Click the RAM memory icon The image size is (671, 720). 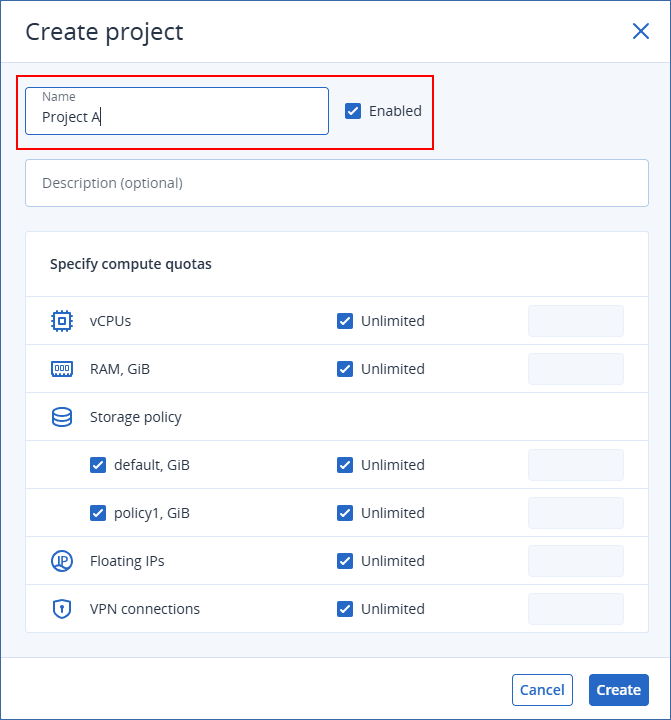[62, 369]
